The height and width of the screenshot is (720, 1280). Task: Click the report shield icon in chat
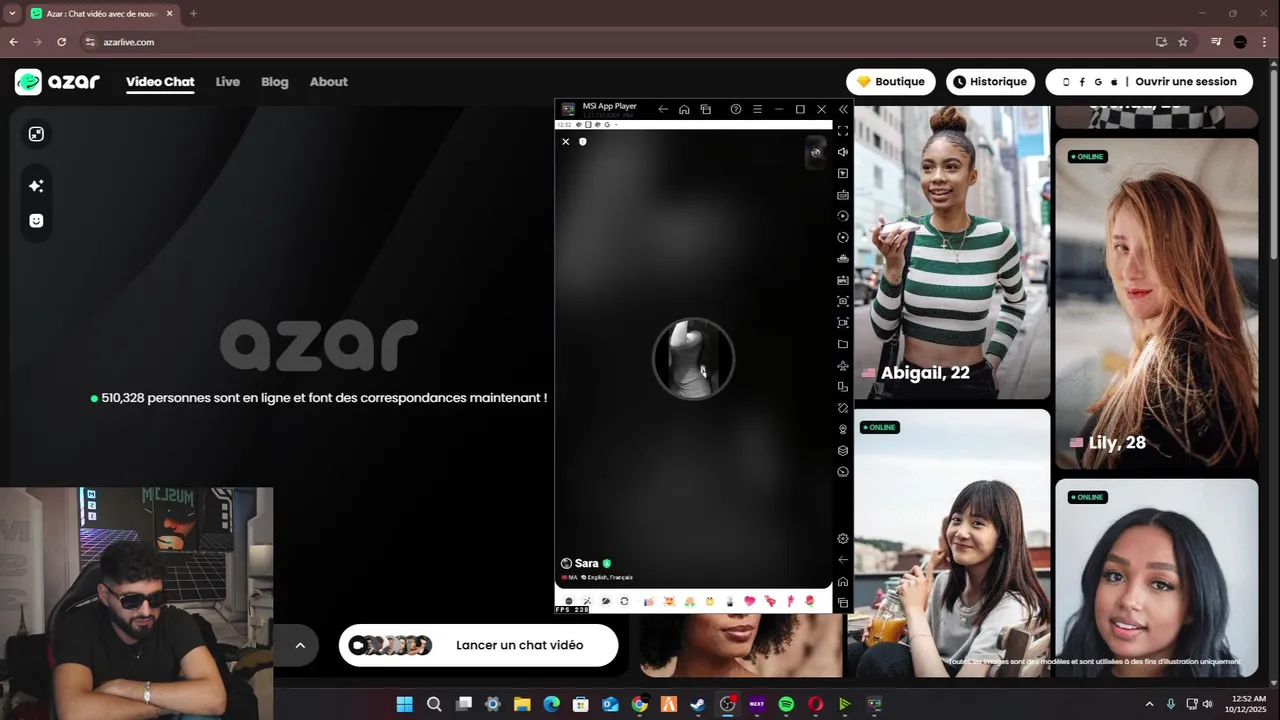point(583,142)
